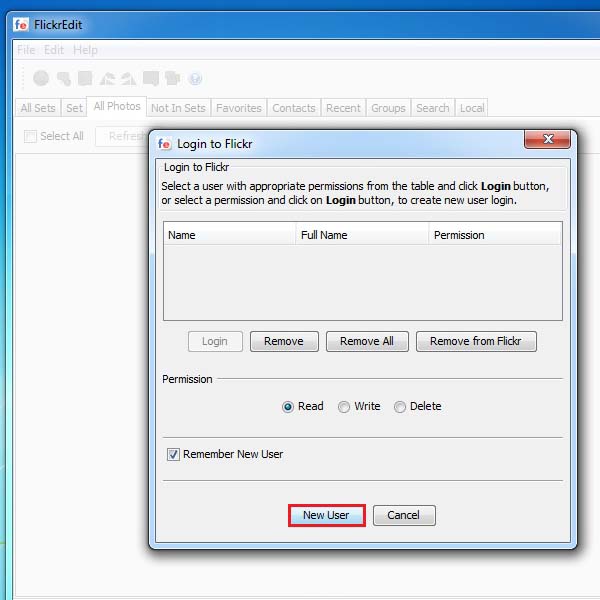Click the Full Name column header
This screenshot has height=600, width=600.
[x=362, y=235]
